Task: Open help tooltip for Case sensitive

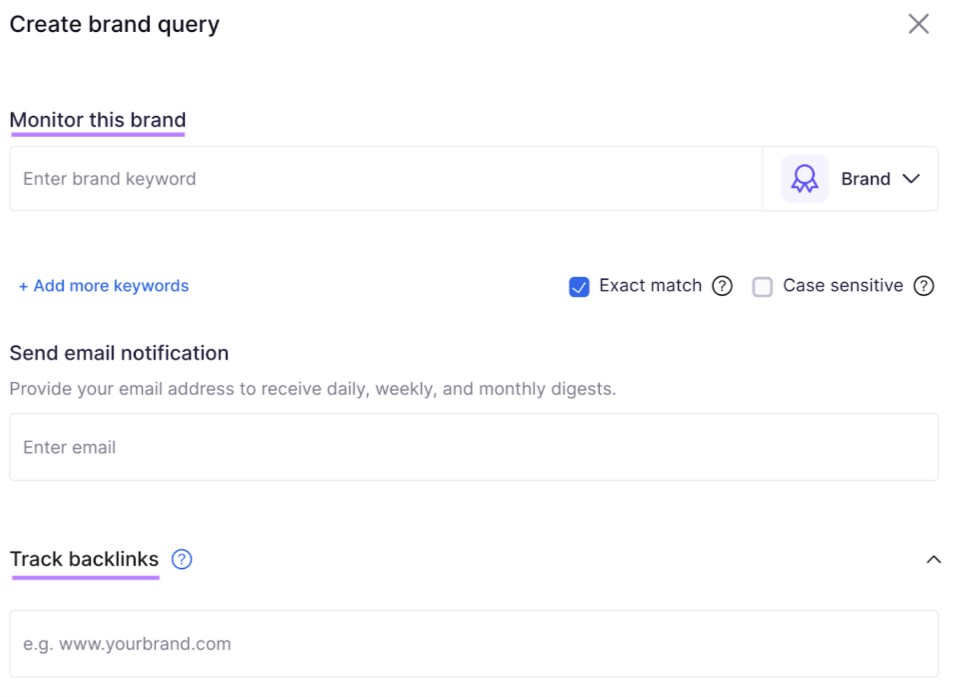Action: (923, 286)
